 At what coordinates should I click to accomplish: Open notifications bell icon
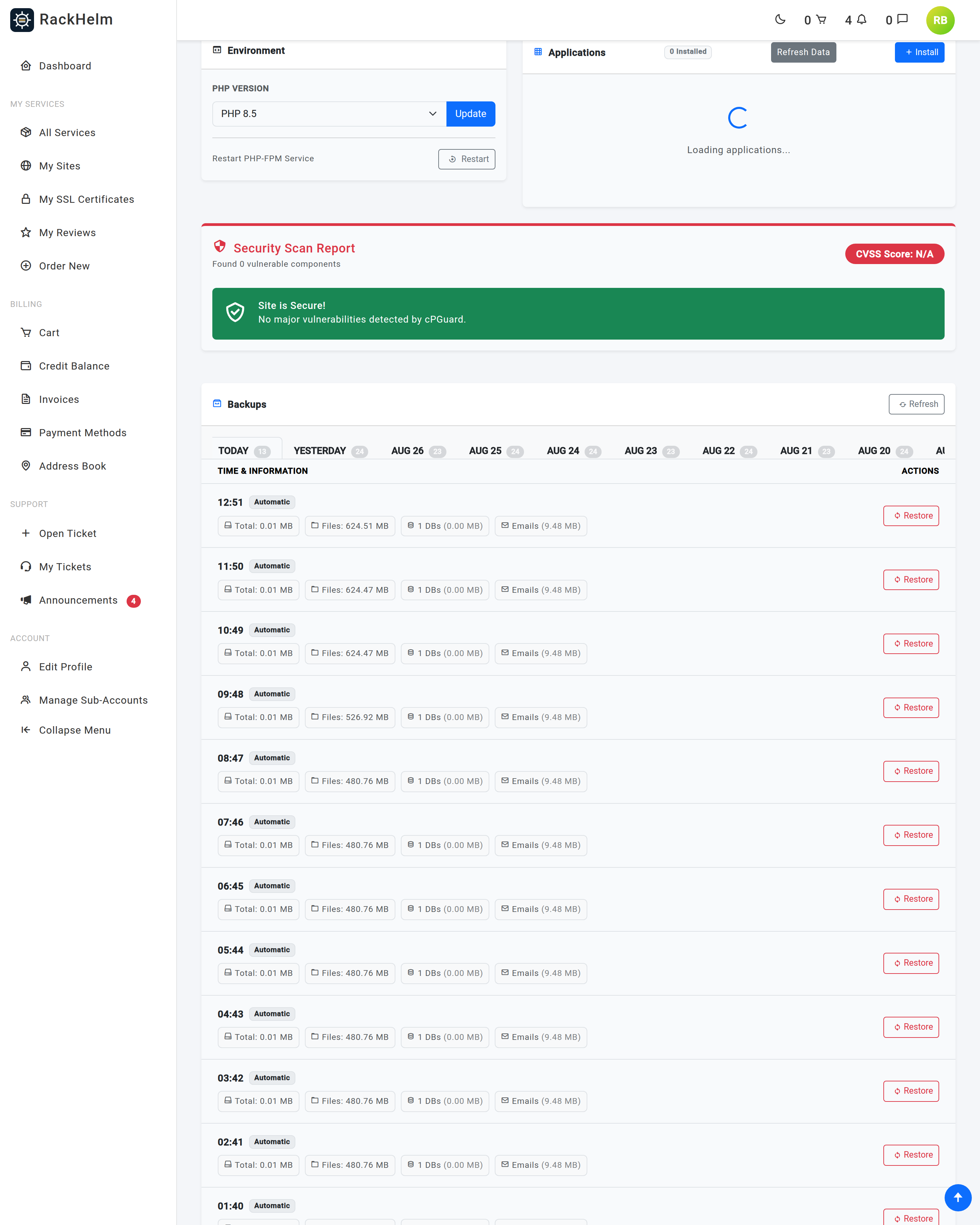862,19
